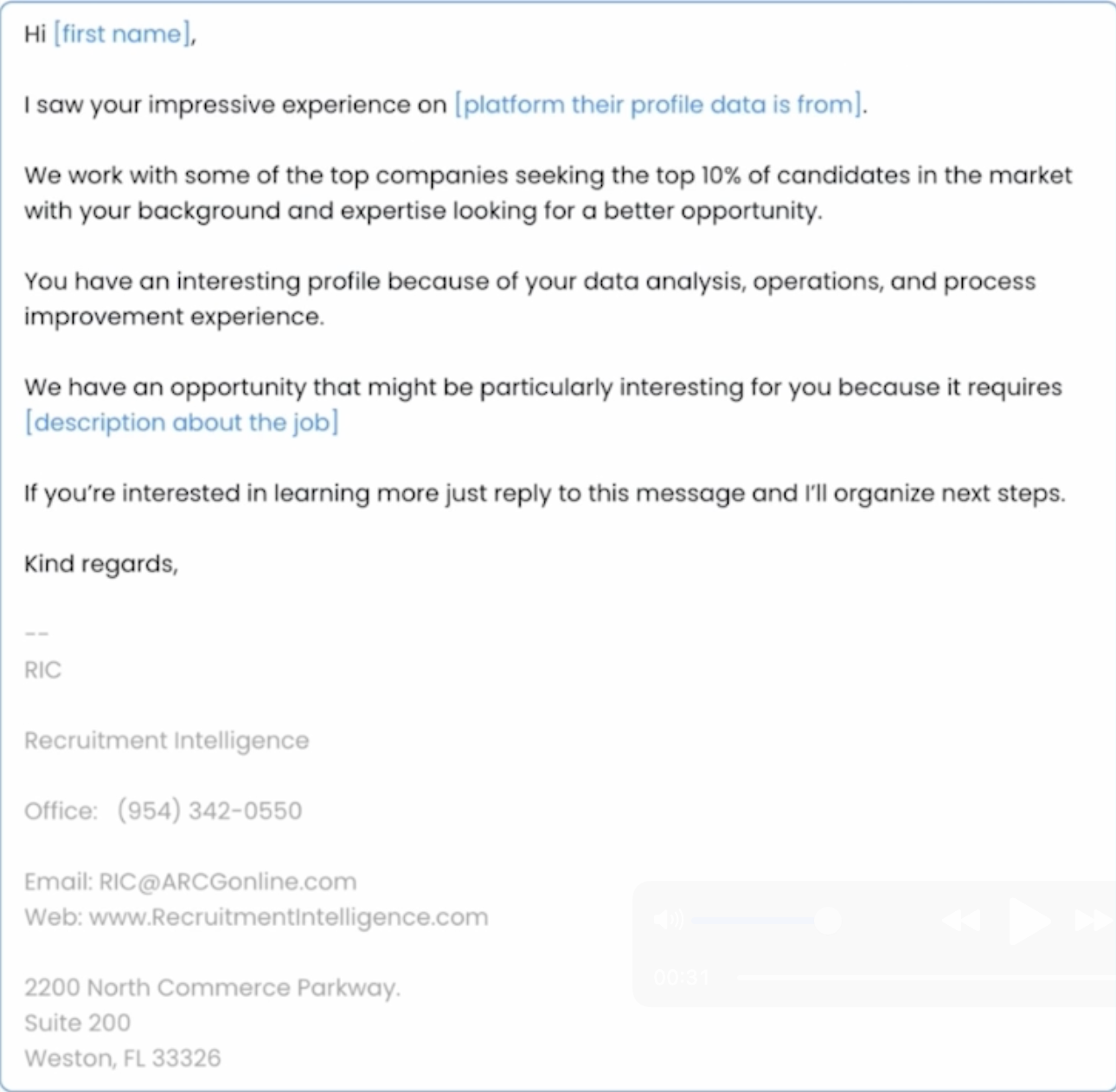
Task: Click the [platform their profile data is from] placeholder
Action: [x=658, y=105]
